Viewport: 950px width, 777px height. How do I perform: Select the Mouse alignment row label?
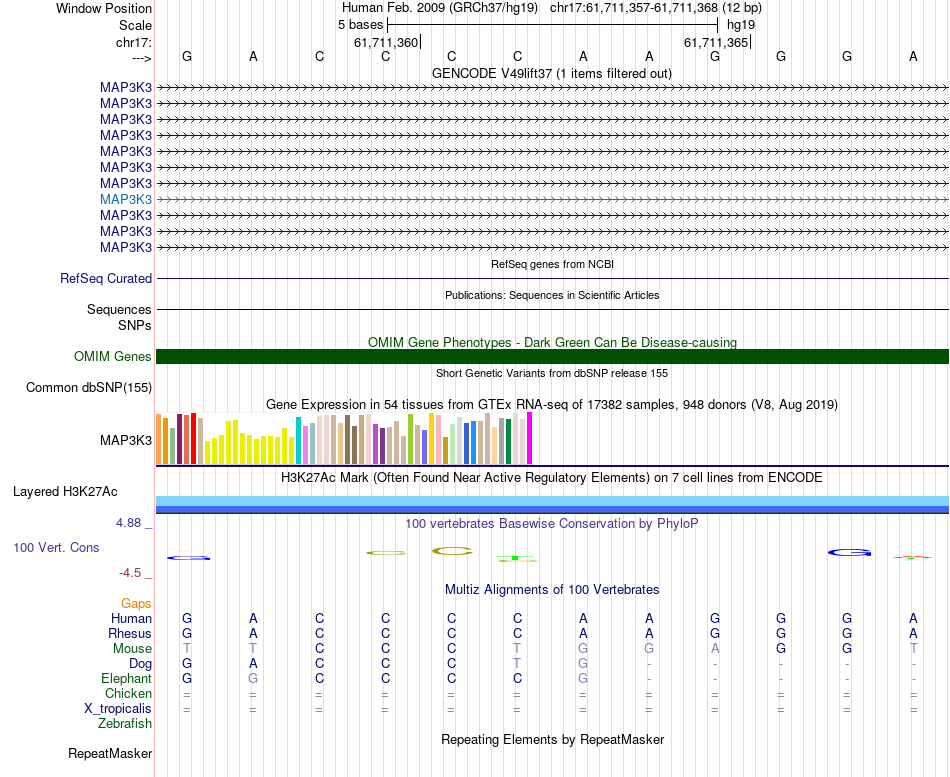pos(132,649)
